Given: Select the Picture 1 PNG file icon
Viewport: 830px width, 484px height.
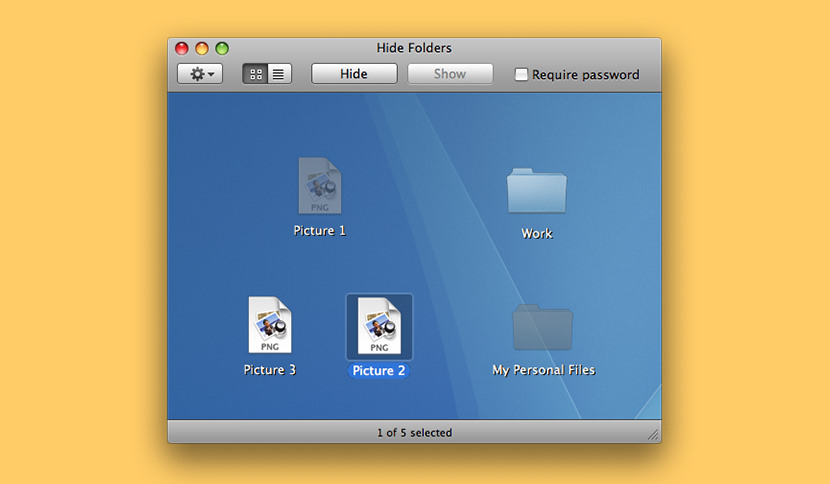Looking at the screenshot, I should click(x=320, y=185).
